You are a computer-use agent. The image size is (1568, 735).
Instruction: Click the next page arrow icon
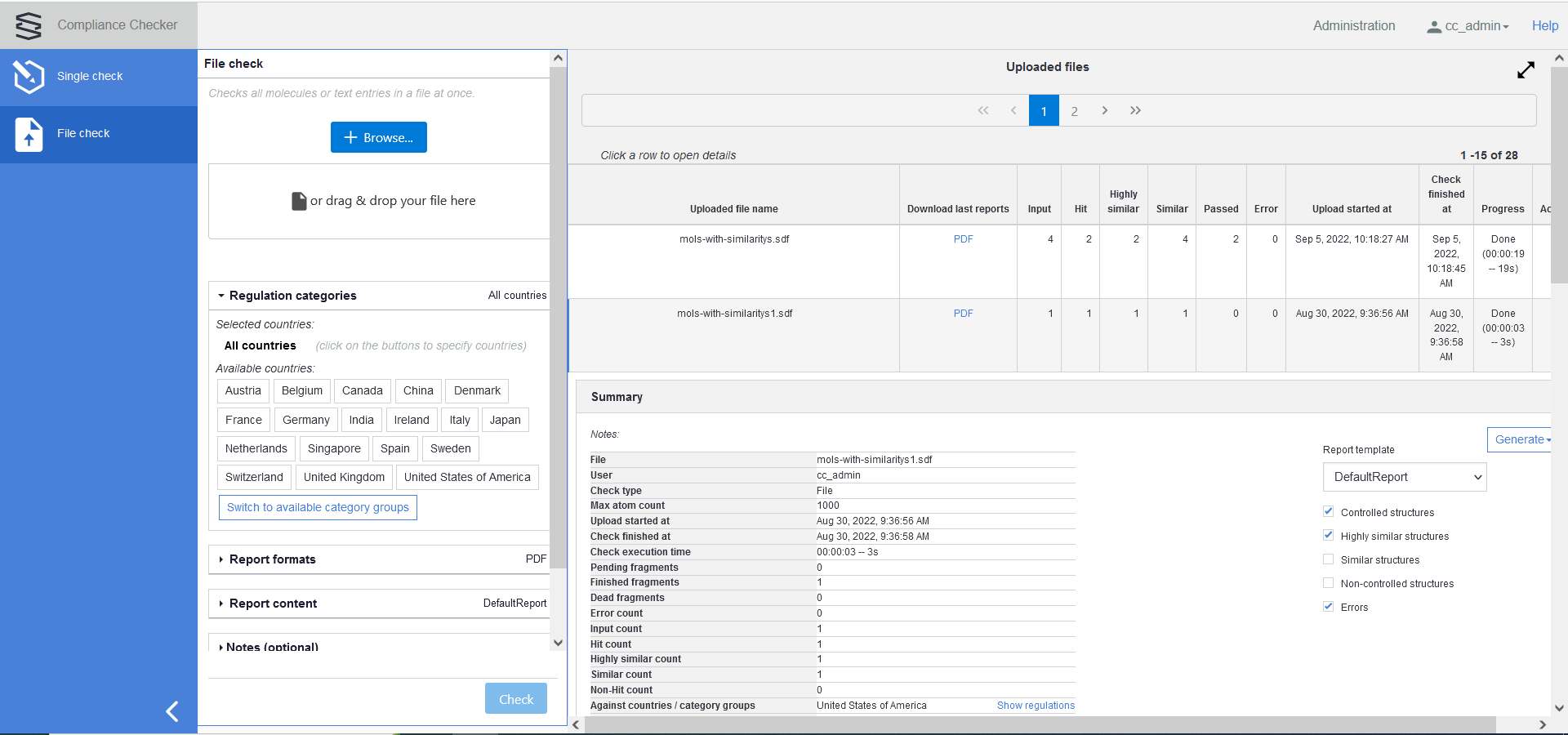(x=1105, y=110)
